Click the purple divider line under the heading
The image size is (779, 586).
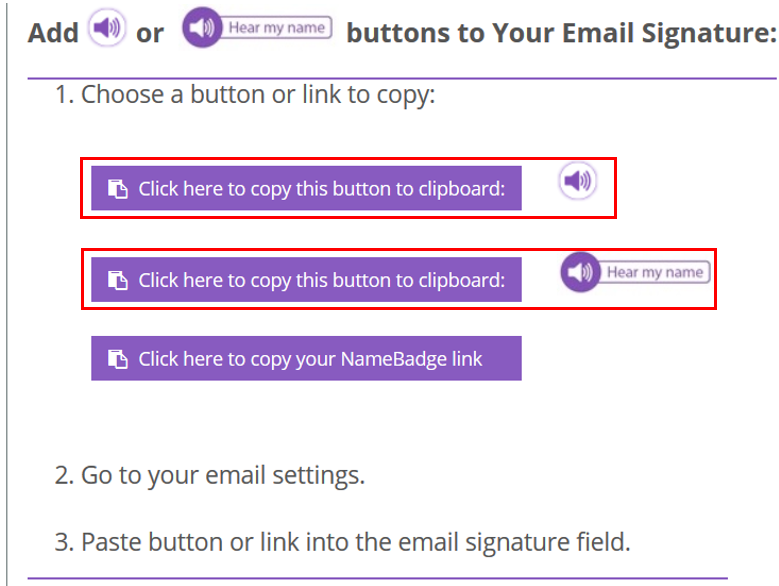point(400,78)
